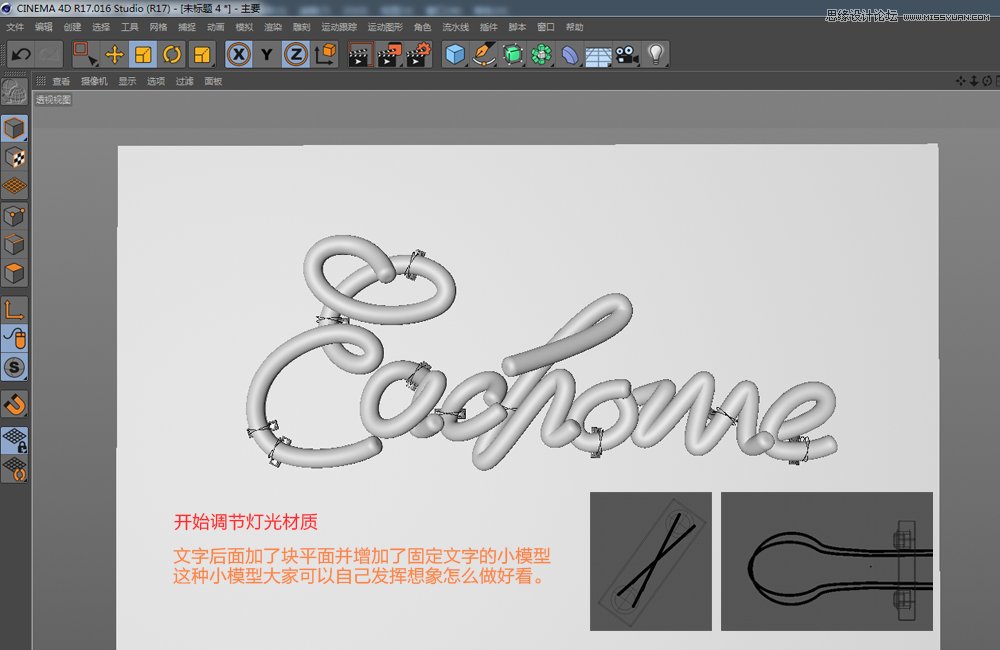Toggle the Z axis lock
The width and height of the screenshot is (1000, 650).
[x=296, y=54]
